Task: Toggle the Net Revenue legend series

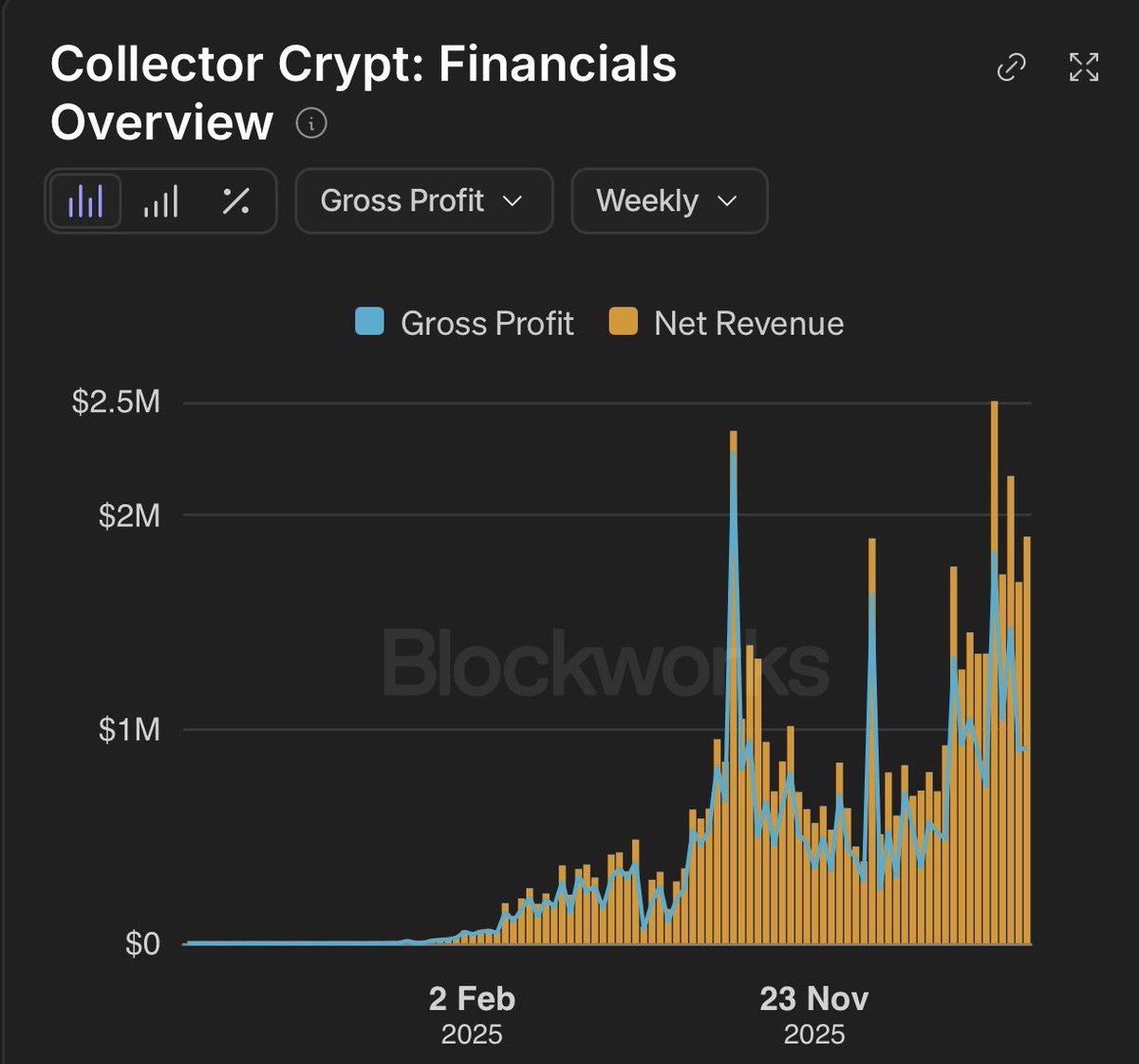Action: coord(726,323)
